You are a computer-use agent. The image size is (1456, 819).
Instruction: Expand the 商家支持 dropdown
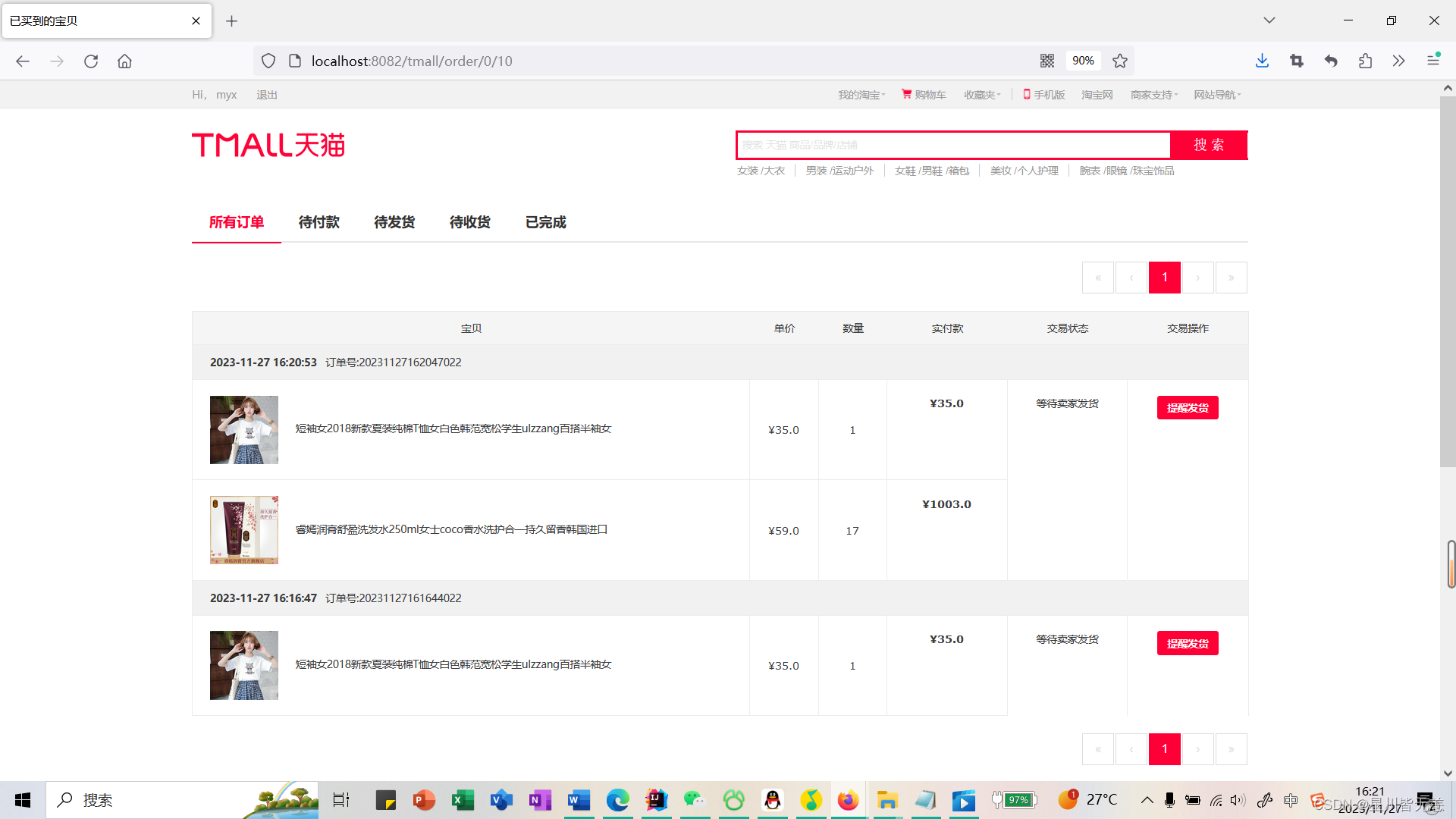pyautogui.click(x=1154, y=95)
